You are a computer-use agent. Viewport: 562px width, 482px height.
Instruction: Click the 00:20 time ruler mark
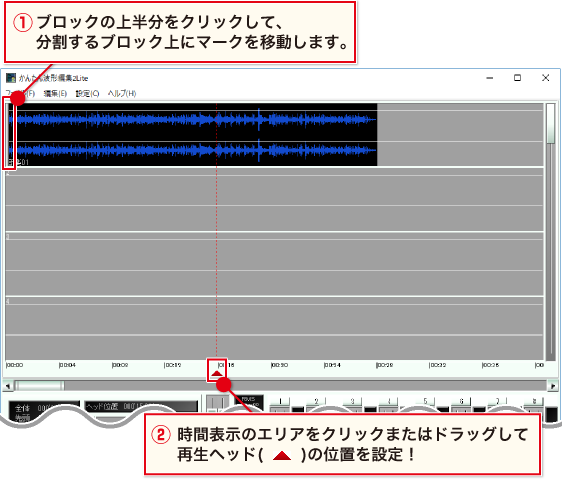(279, 365)
